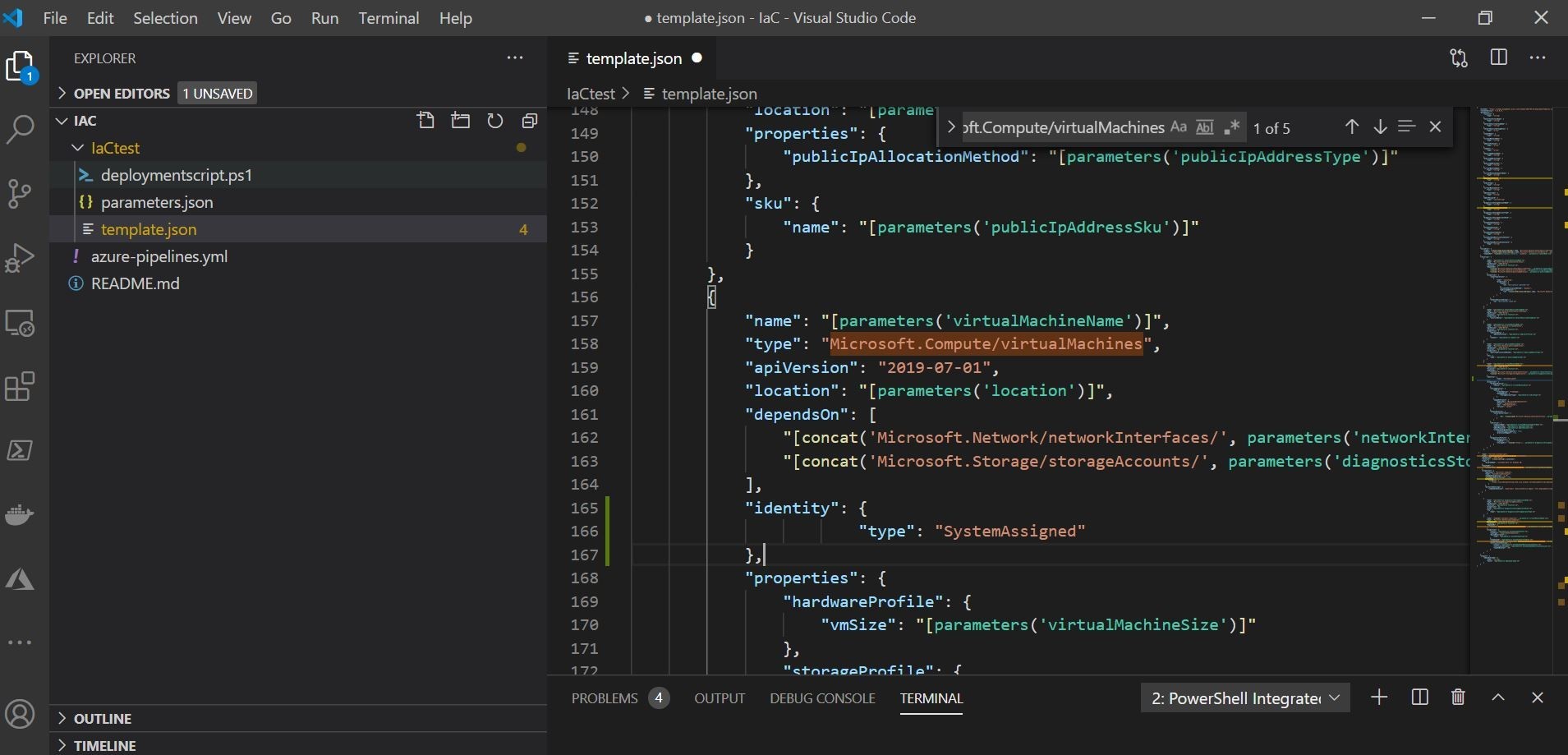This screenshot has width=1568, height=755.
Task: Open the Extensions view
Action: point(21,386)
